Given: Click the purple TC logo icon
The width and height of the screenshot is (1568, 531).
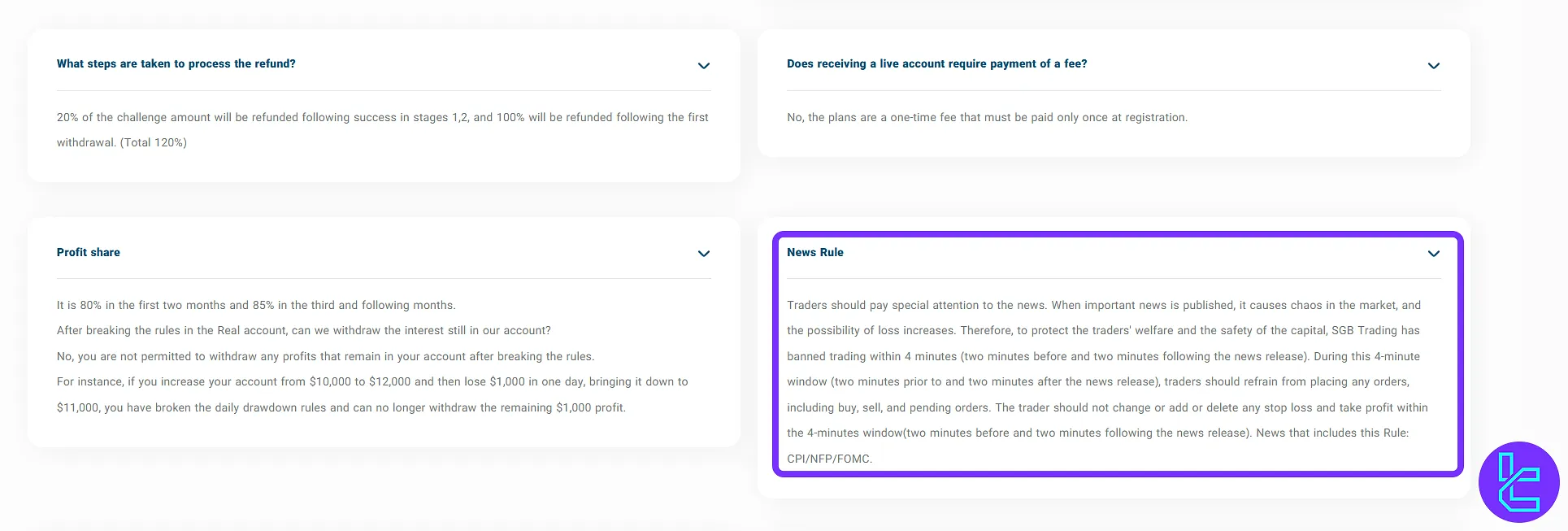Looking at the screenshot, I should click(1518, 482).
